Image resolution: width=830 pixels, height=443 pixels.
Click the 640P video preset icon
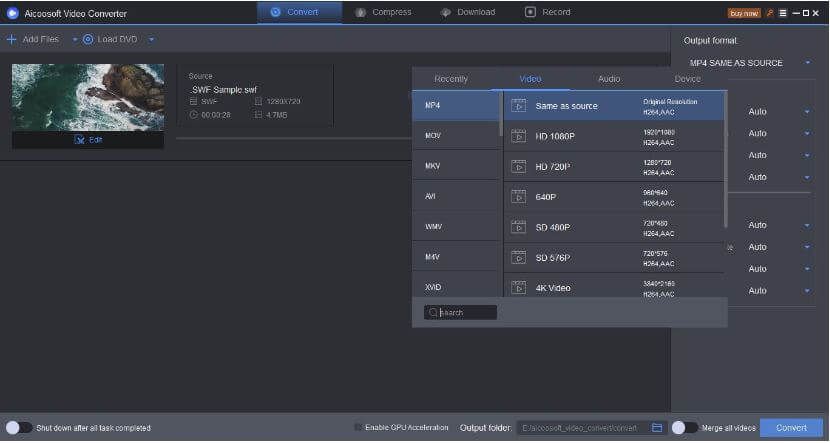pyautogui.click(x=519, y=197)
